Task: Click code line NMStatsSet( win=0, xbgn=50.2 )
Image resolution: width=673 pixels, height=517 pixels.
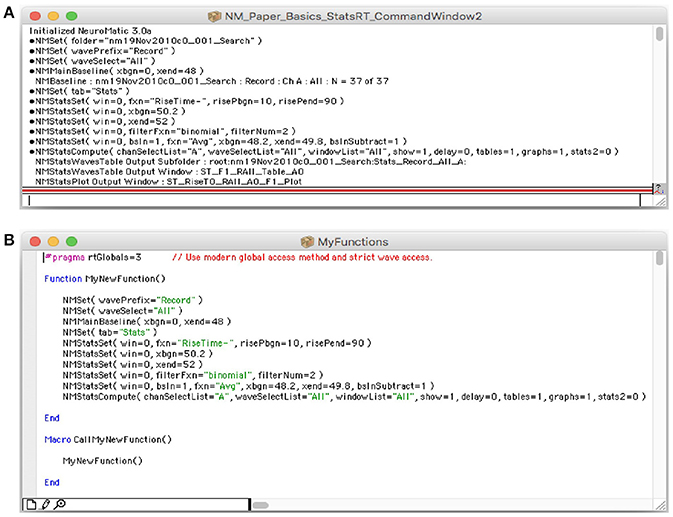Action: point(138,354)
